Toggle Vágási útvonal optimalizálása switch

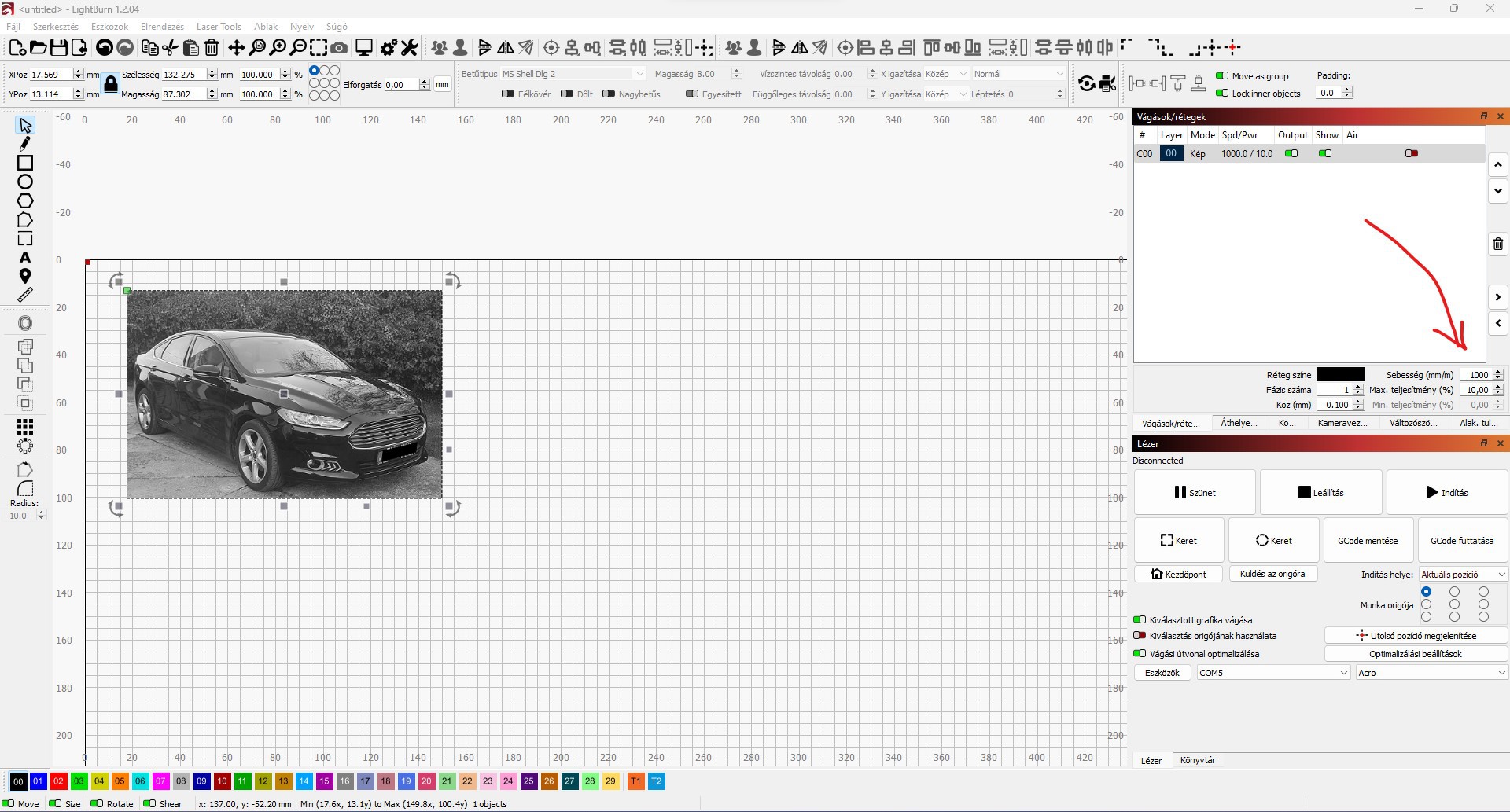[x=1140, y=654]
